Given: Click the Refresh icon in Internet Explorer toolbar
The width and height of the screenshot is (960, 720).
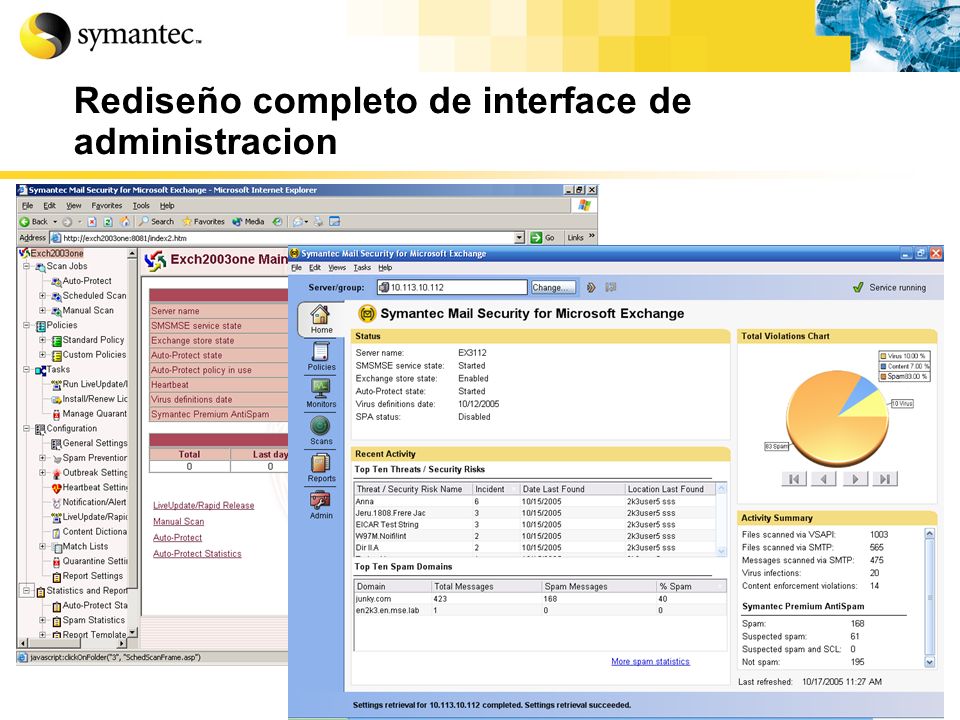Looking at the screenshot, I should pyautogui.click(x=108, y=222).
